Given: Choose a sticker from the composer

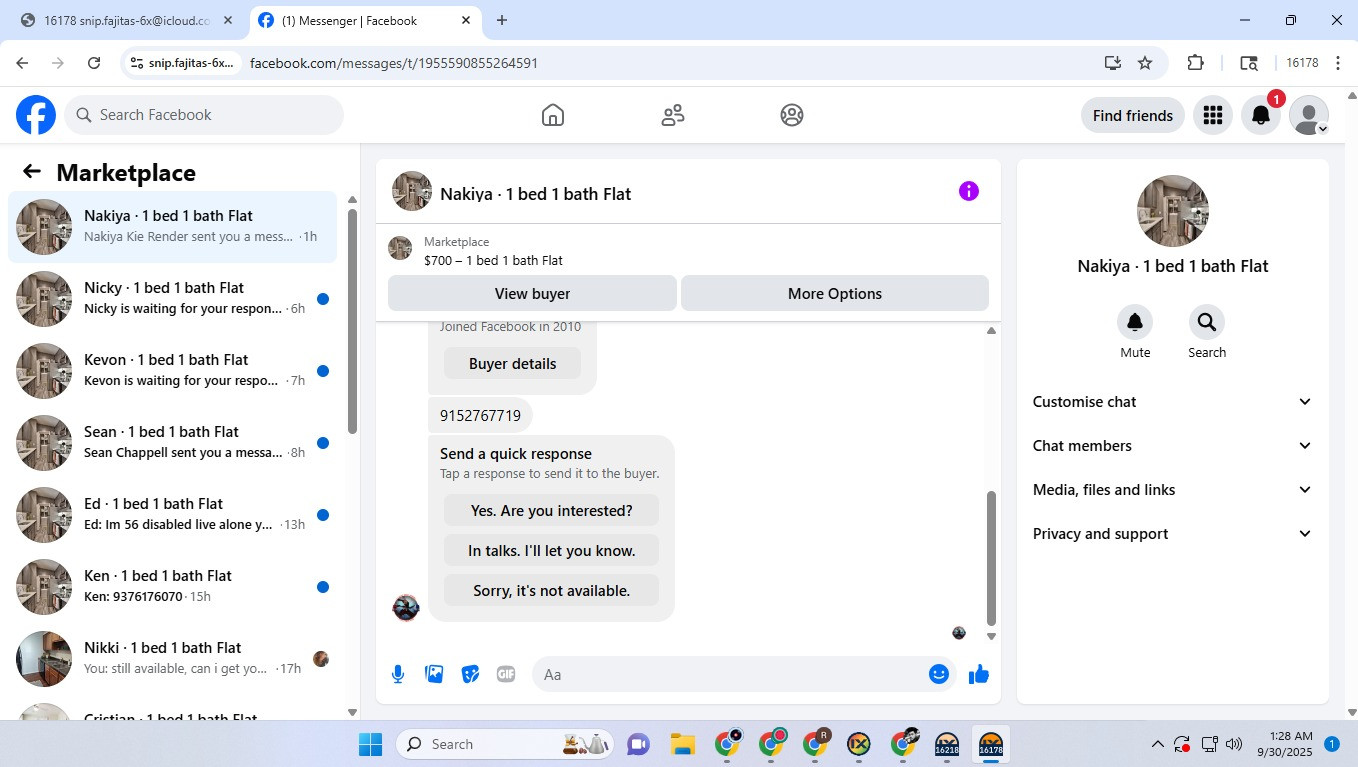Looking at the screenshot, I should point(470,674).
